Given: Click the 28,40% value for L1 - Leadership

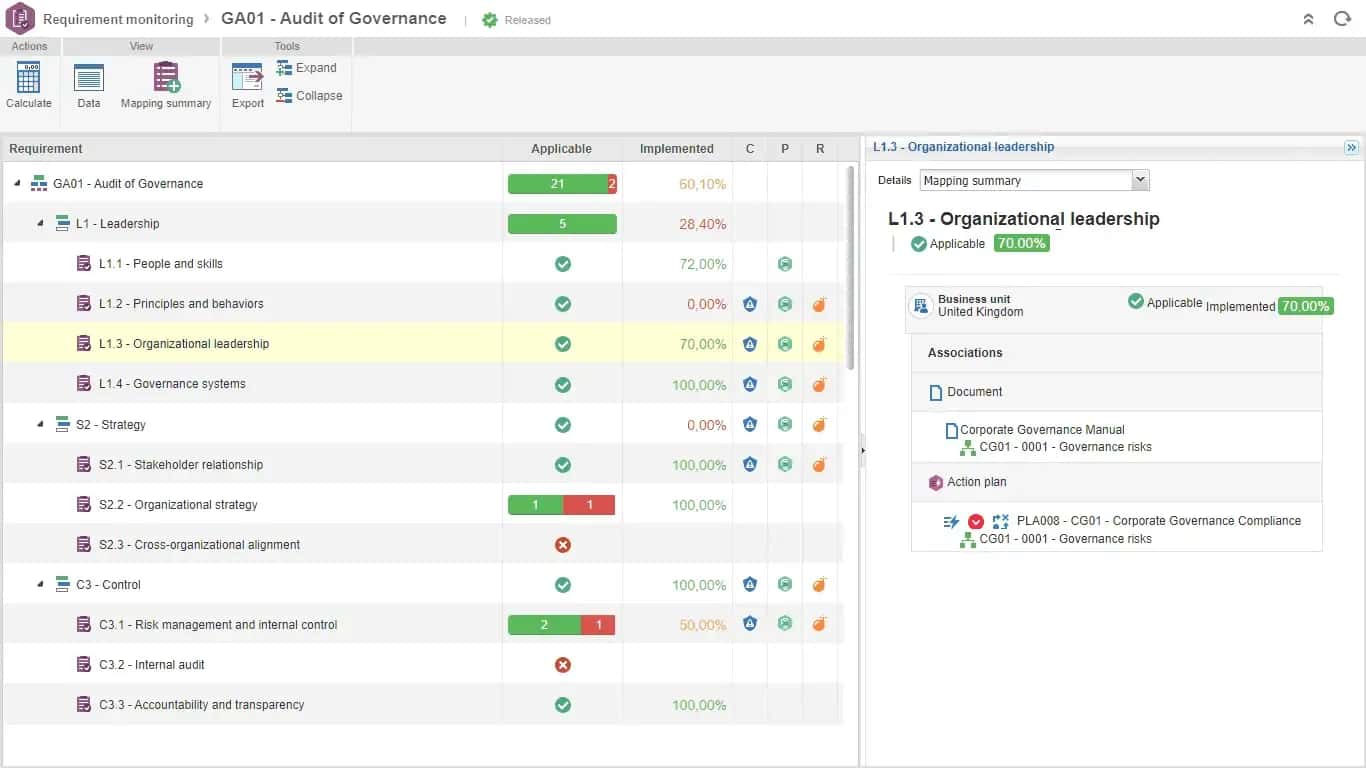Looking at the screenshot, I should tap(702, 224).
